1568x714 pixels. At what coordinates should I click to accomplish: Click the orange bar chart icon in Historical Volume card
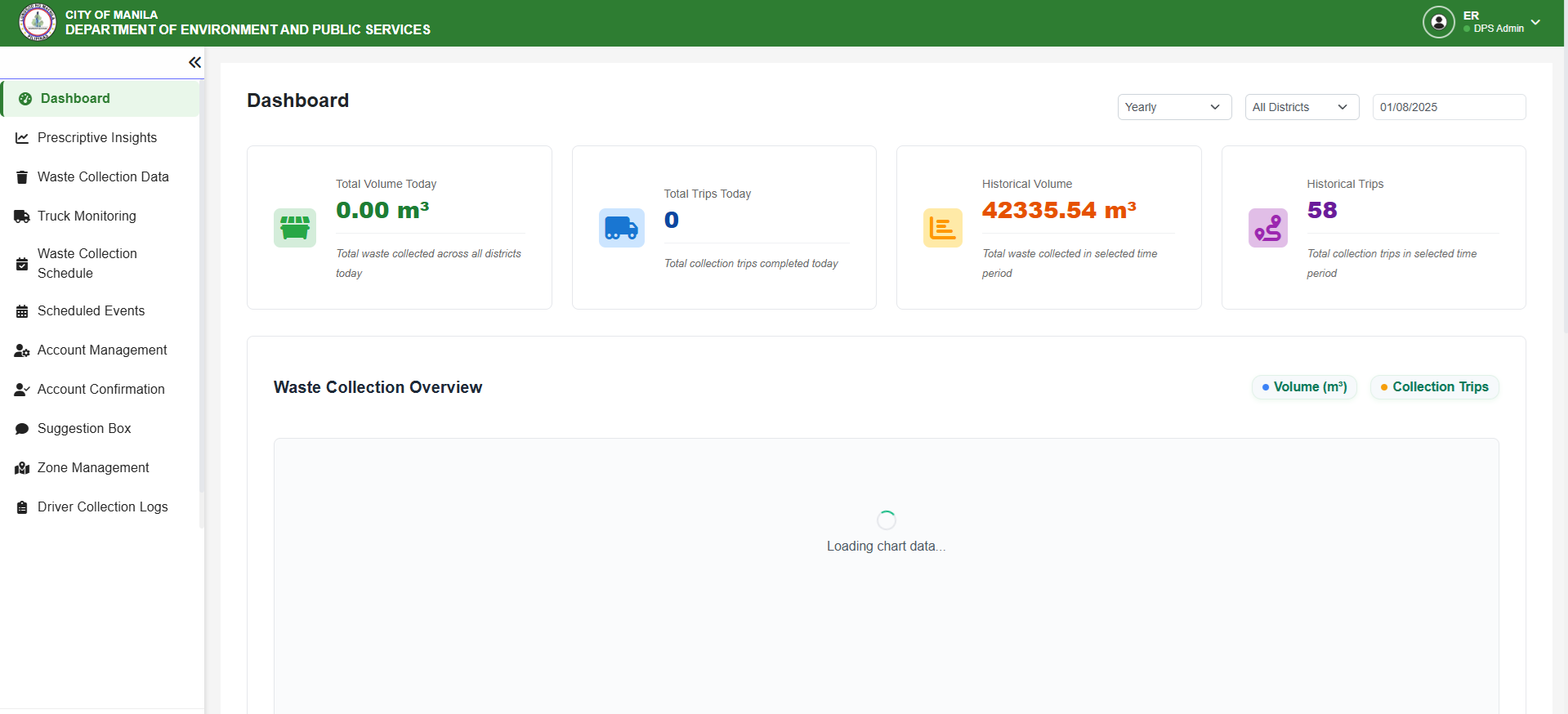click(x=943, y=228)
